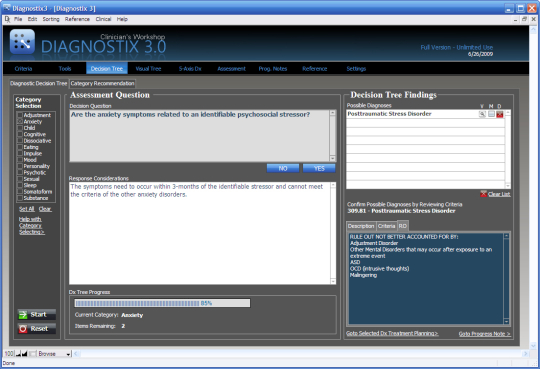Screen dimensions: 540x369
Task: Click the red delete icon for Posttraumatic Stress Disorder
Action: click(x=500, y=114)
